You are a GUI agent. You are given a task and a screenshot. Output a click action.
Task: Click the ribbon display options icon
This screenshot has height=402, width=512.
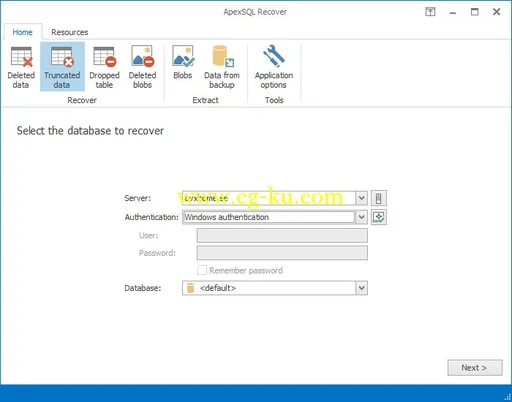coord(430,12)
